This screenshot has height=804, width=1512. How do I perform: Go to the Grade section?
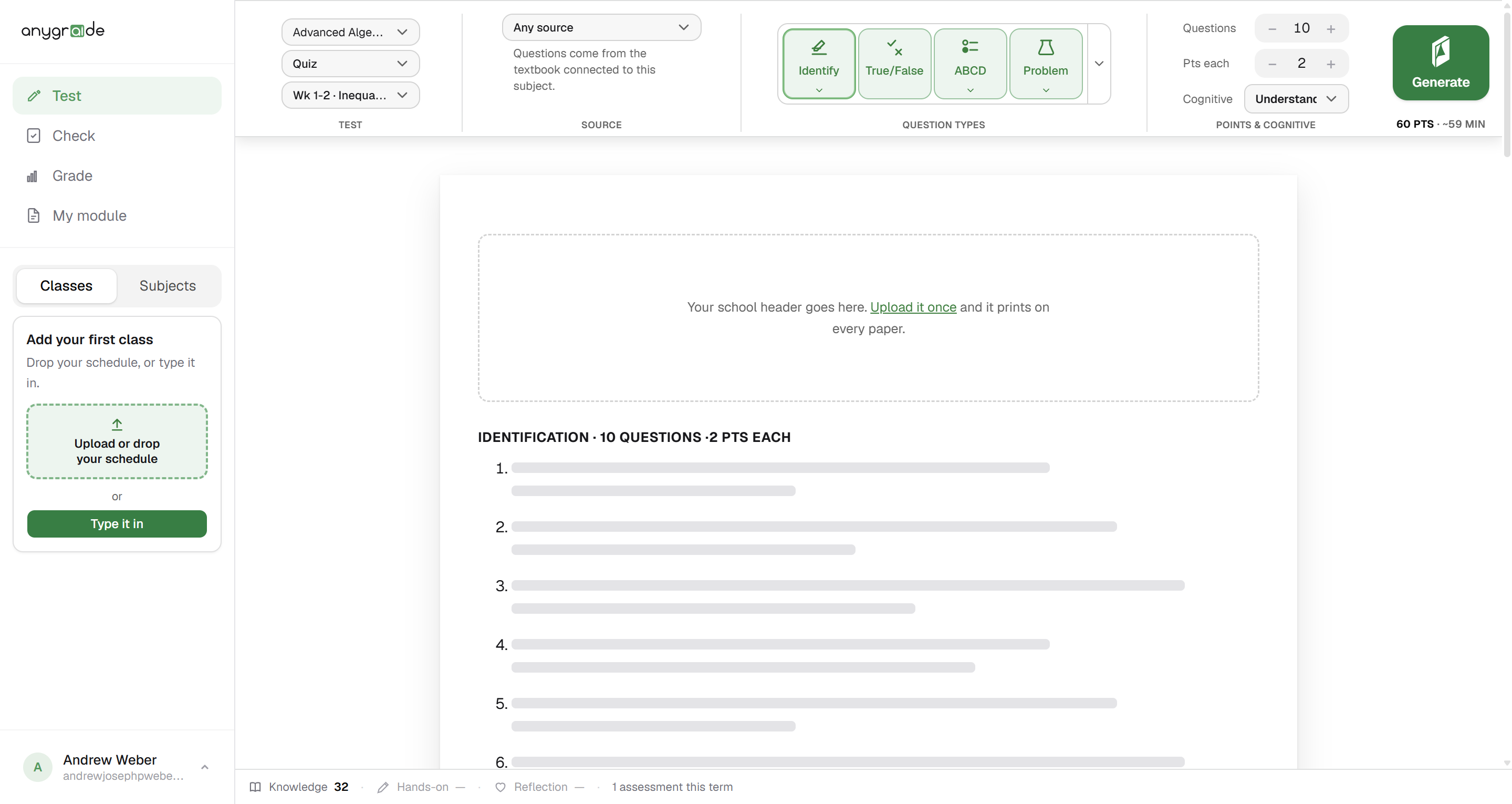[117, 176]
